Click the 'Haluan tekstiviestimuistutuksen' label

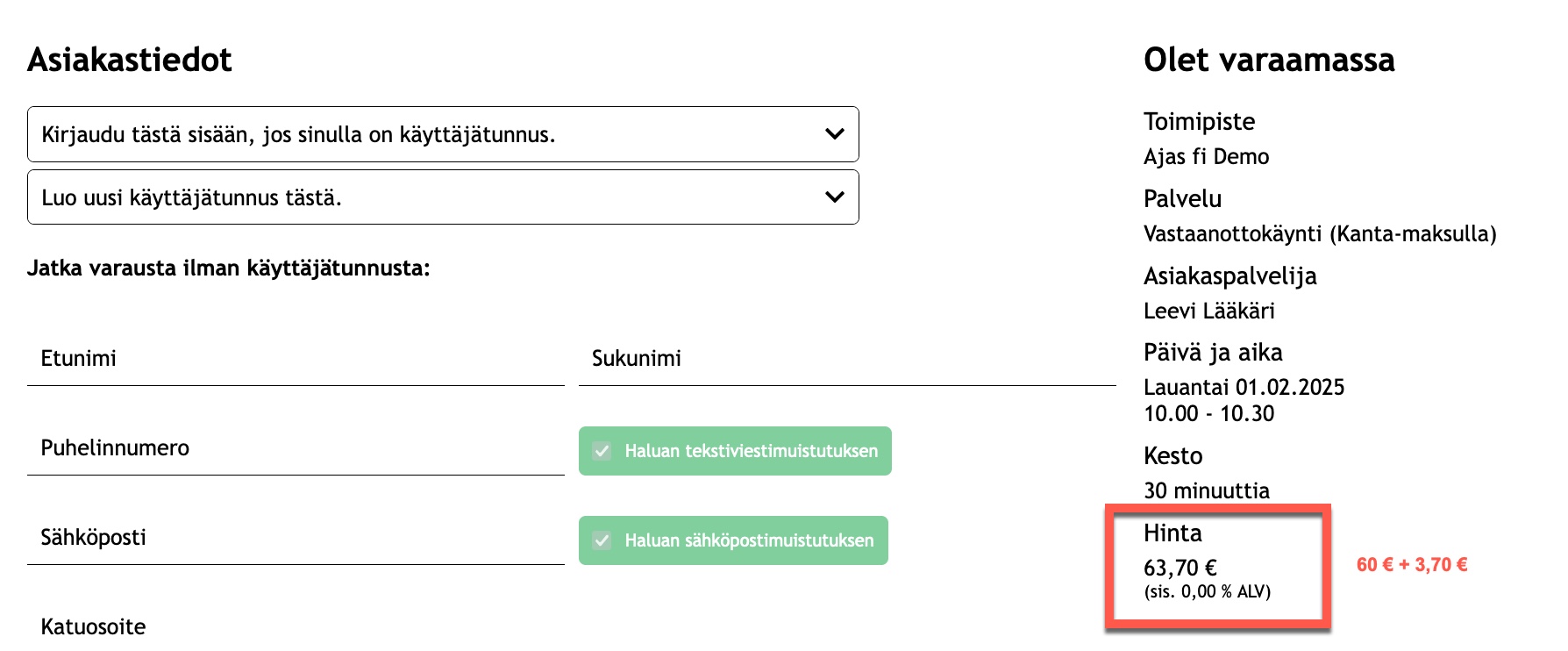[751, 451]
